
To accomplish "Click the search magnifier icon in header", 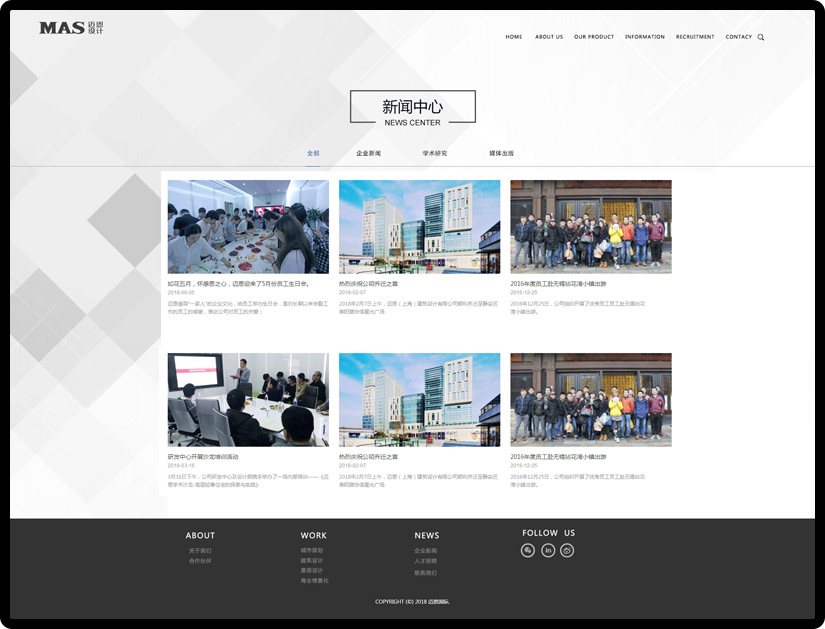I will click(x=761, y=37).
